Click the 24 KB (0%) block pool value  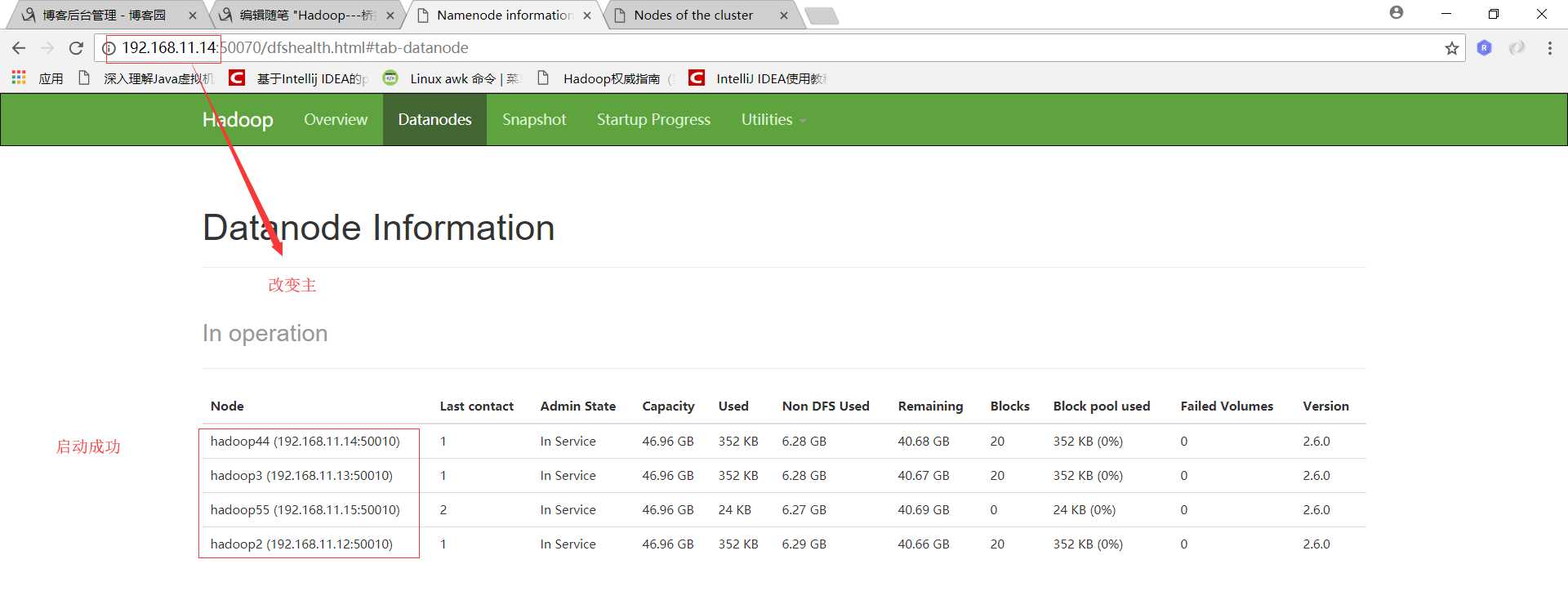1084,509
